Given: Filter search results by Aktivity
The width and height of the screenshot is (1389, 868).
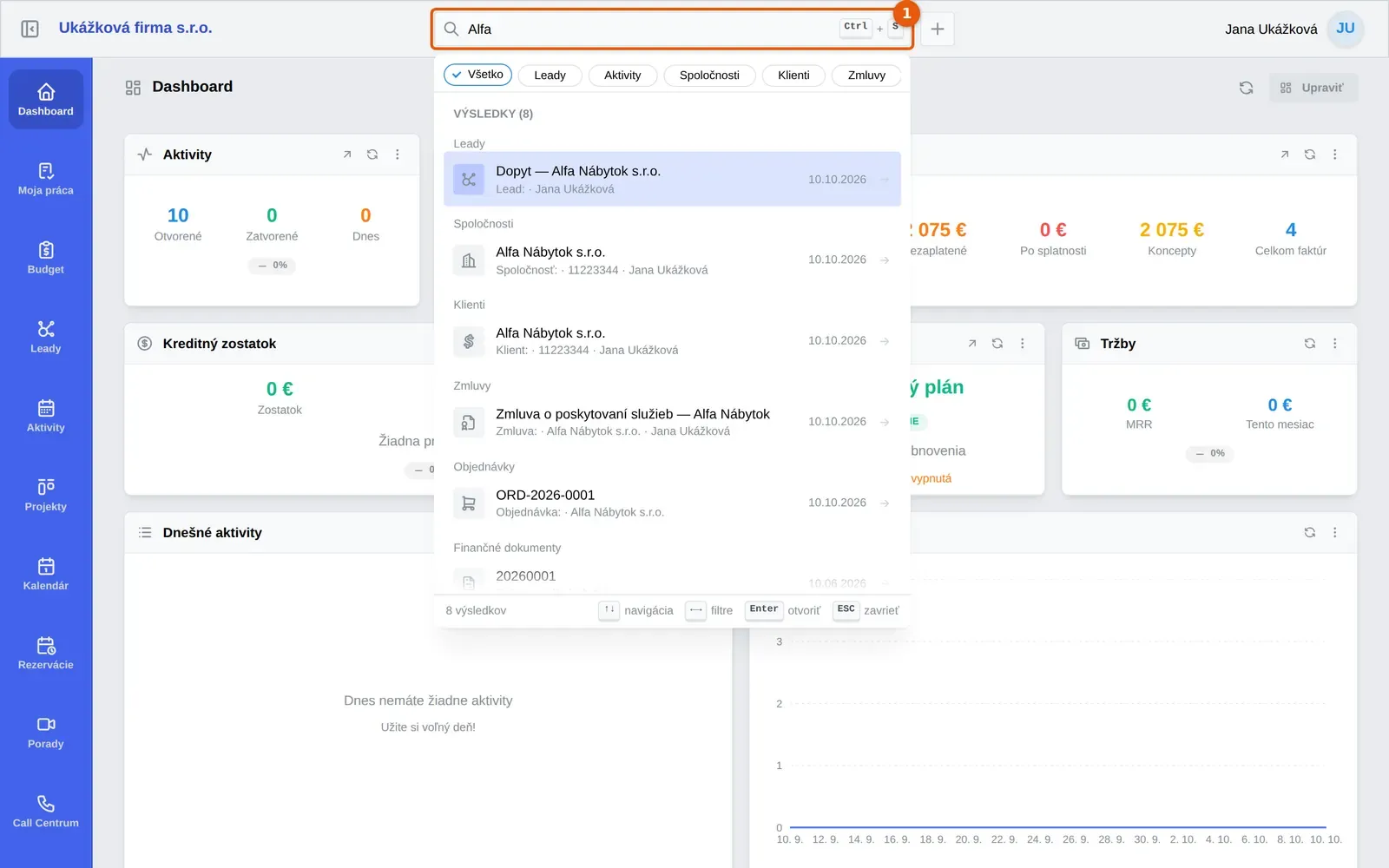Looking at the screenshot, I should pos(622,76).
